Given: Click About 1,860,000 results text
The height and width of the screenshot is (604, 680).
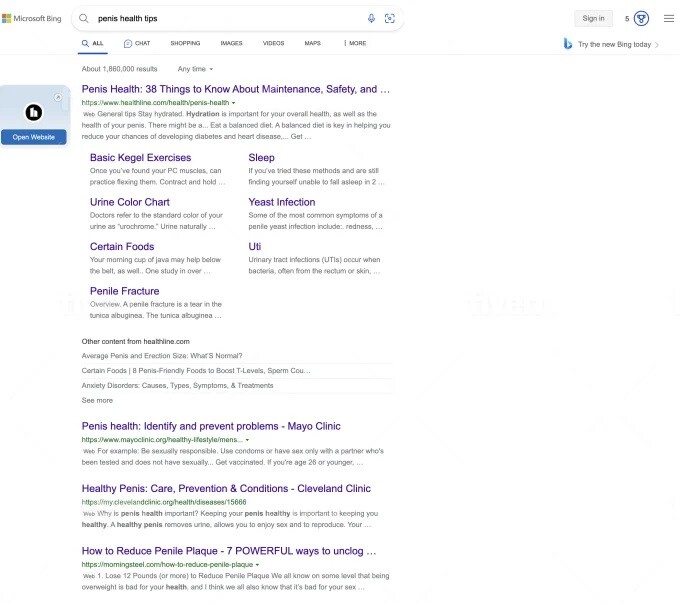Looking at the screenshot, I should click(119, 69).
